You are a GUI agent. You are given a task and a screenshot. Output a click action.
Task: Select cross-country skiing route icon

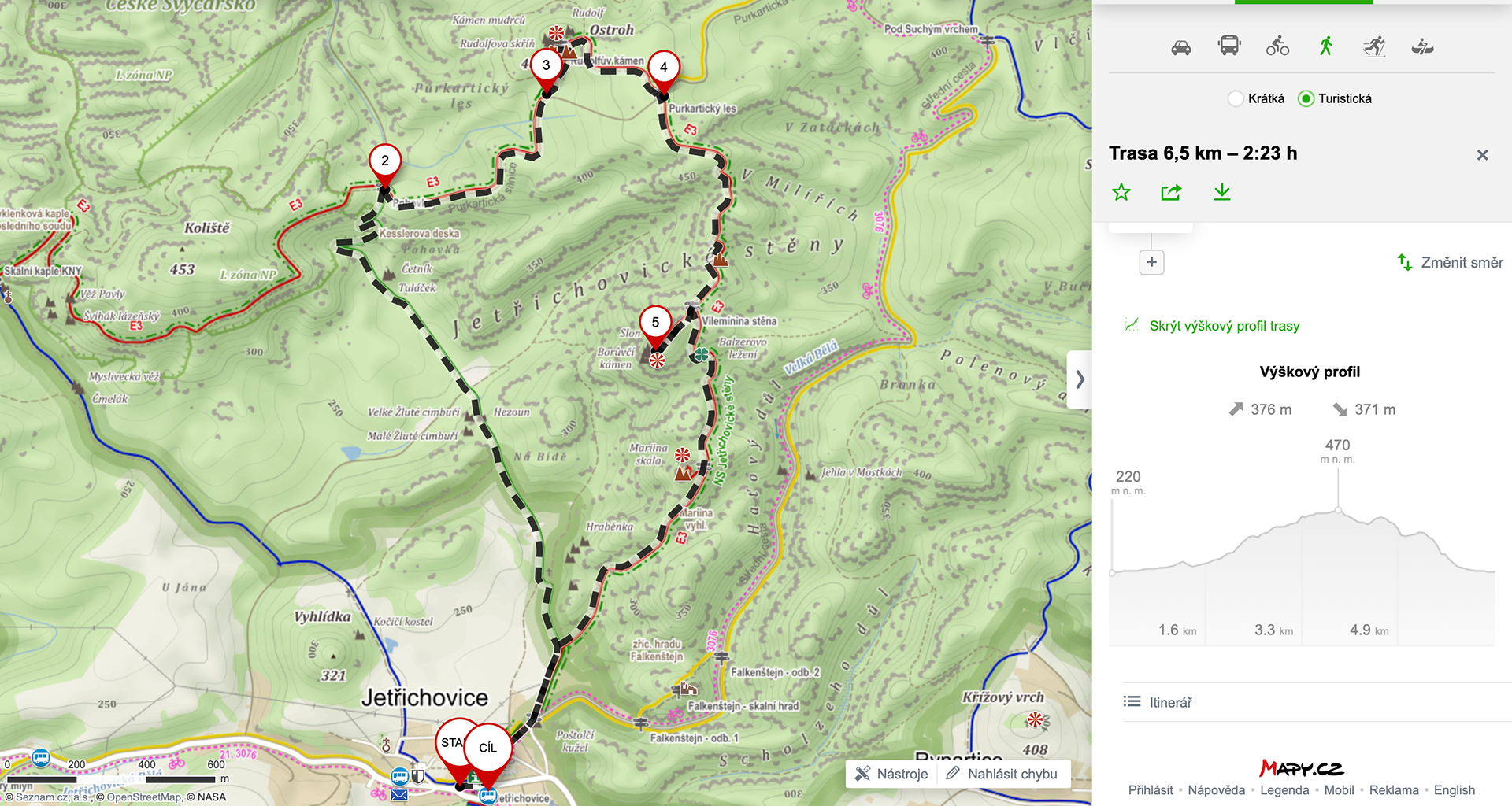(1374, 46)
